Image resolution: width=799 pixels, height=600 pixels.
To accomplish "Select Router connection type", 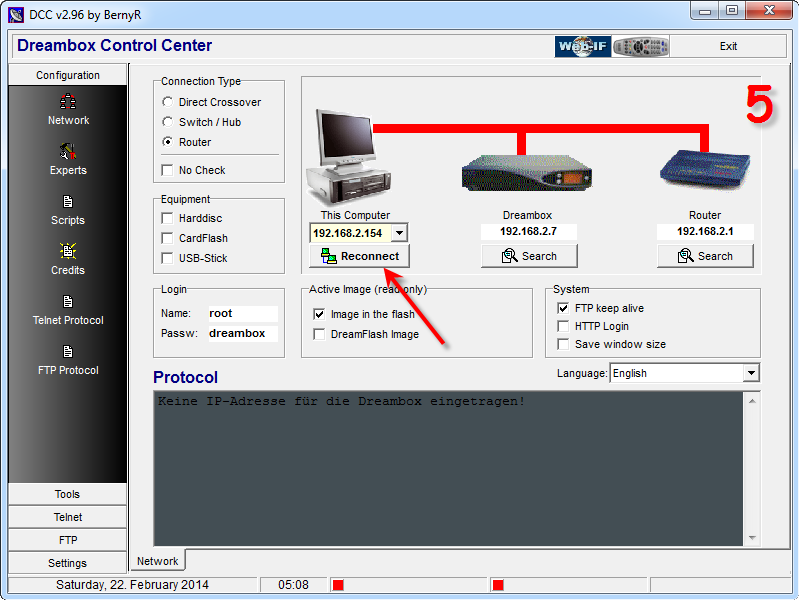I will coord(167,142).
